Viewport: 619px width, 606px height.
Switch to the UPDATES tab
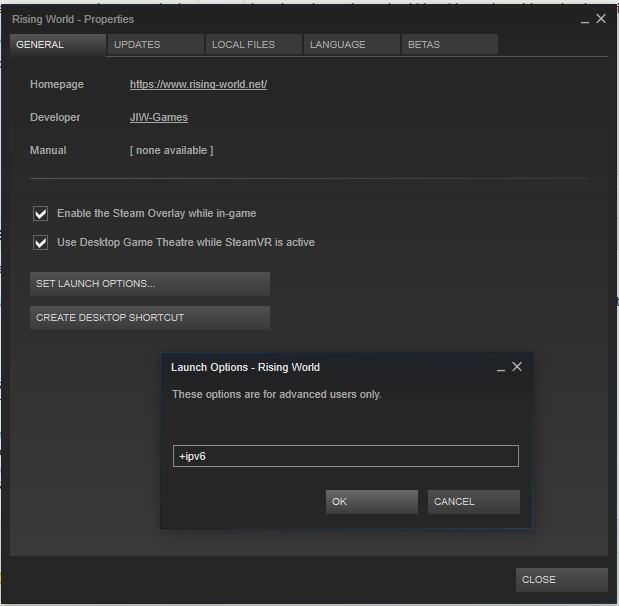(153, 45)
